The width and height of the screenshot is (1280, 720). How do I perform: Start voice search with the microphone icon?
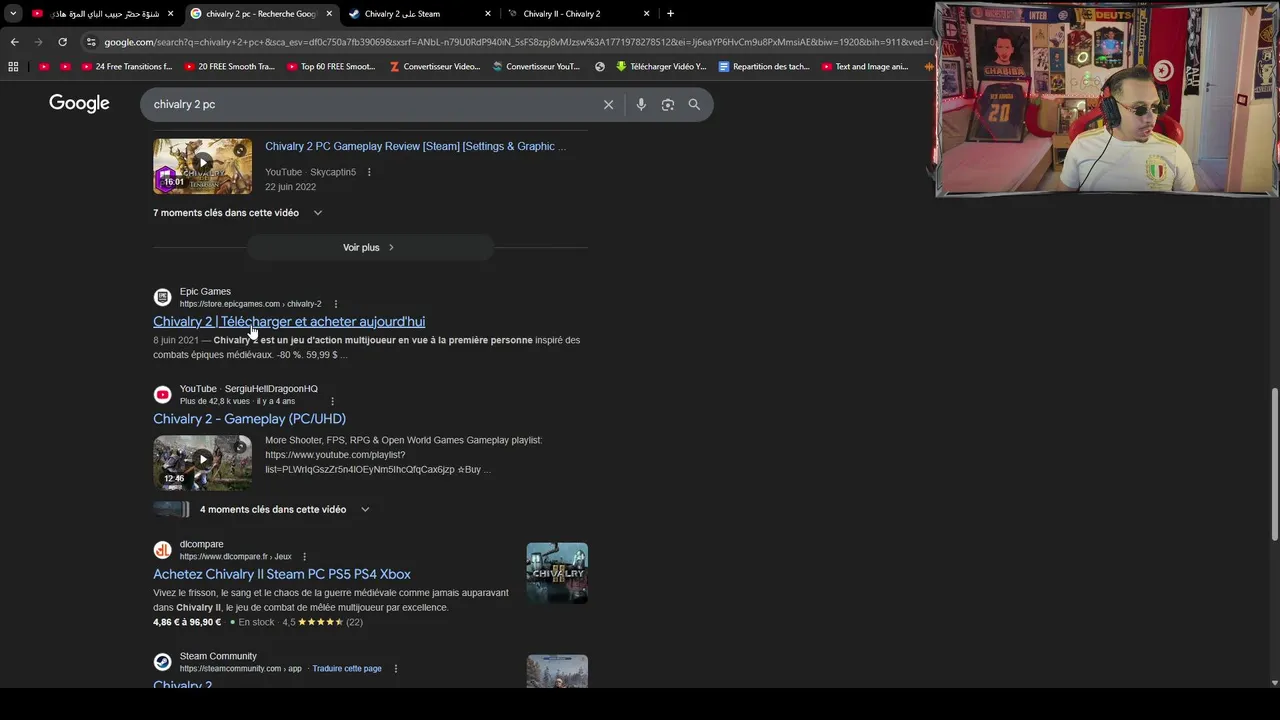coord(641,104)
